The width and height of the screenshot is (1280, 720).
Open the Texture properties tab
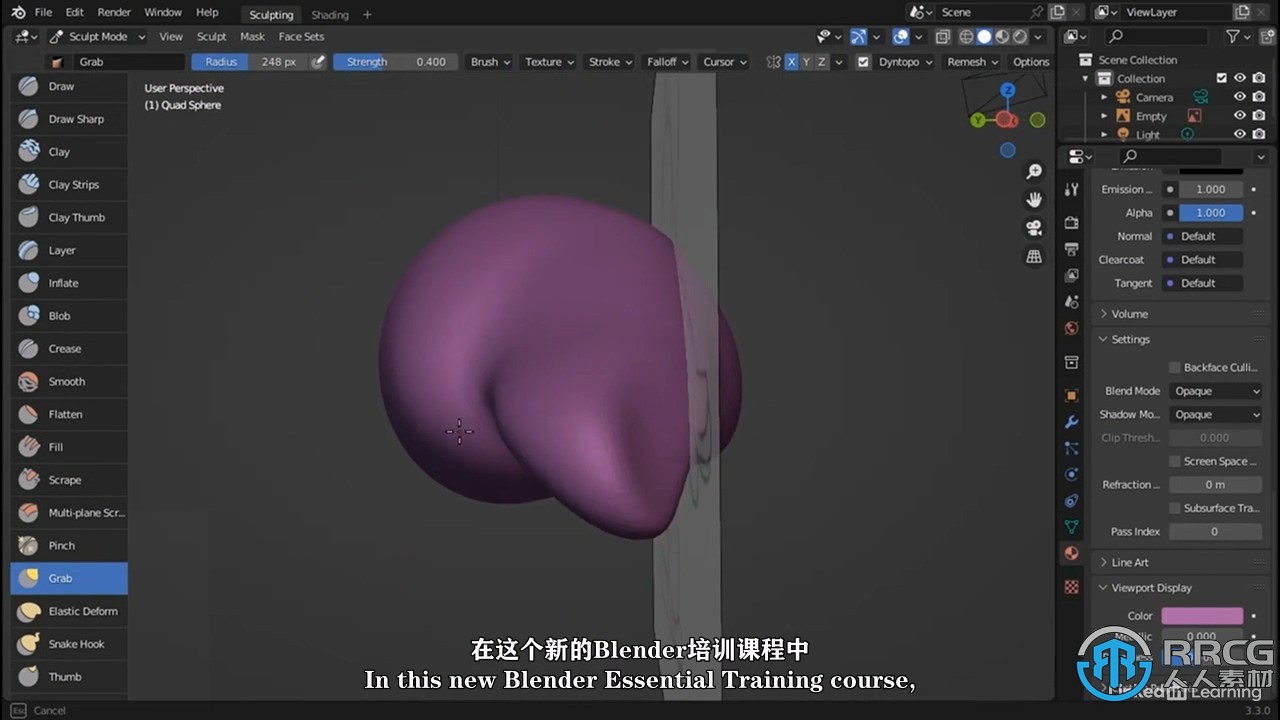click(1072, 587)
